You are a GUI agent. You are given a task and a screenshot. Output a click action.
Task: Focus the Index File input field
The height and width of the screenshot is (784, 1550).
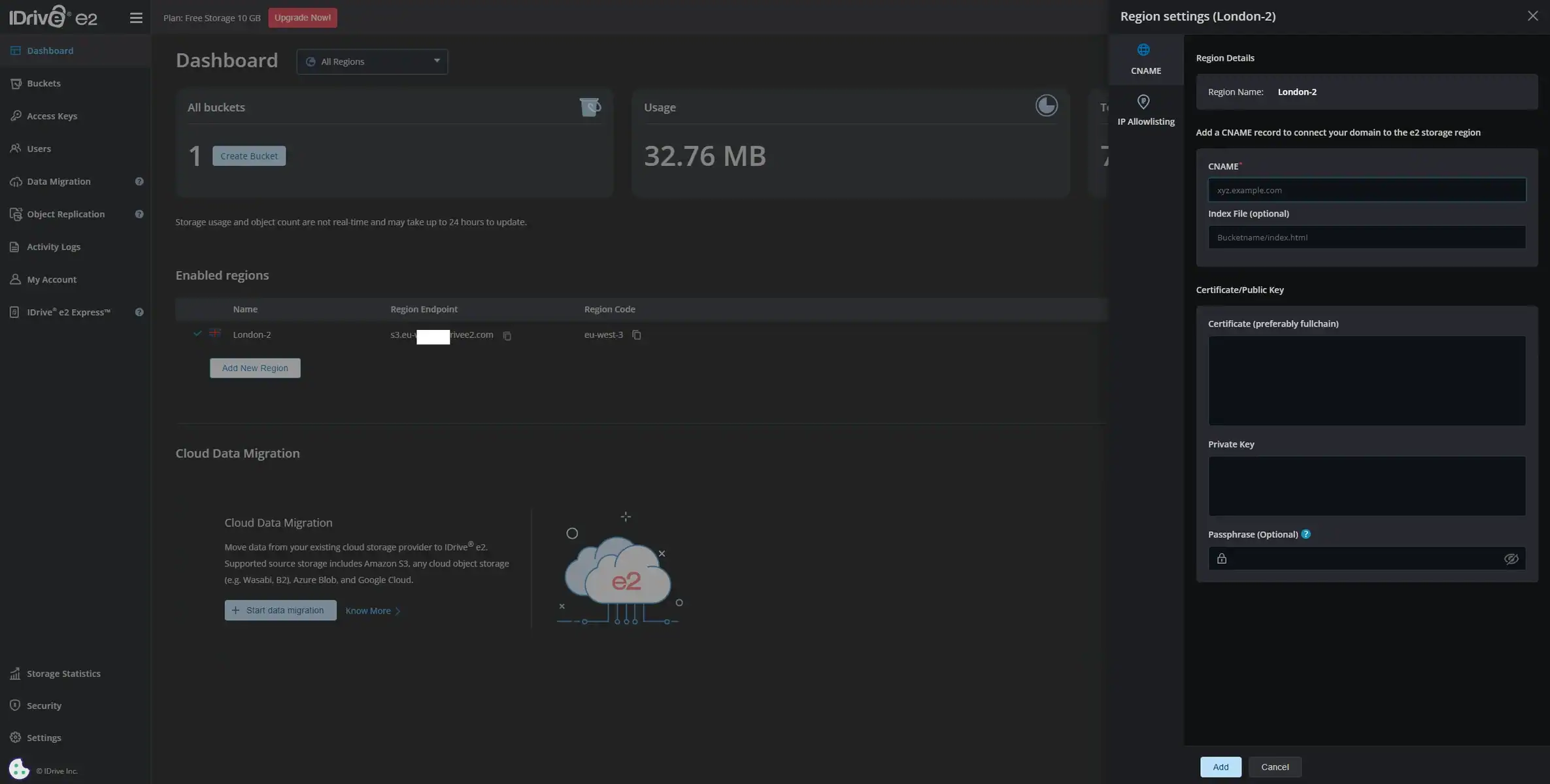[x=1367, y=237]
